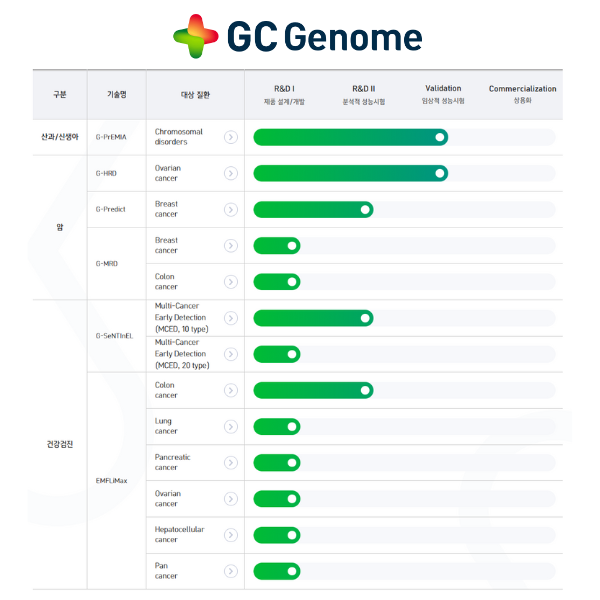
Task: Open the G-Predict Breast cancer arrow
Action: point(231,209)
